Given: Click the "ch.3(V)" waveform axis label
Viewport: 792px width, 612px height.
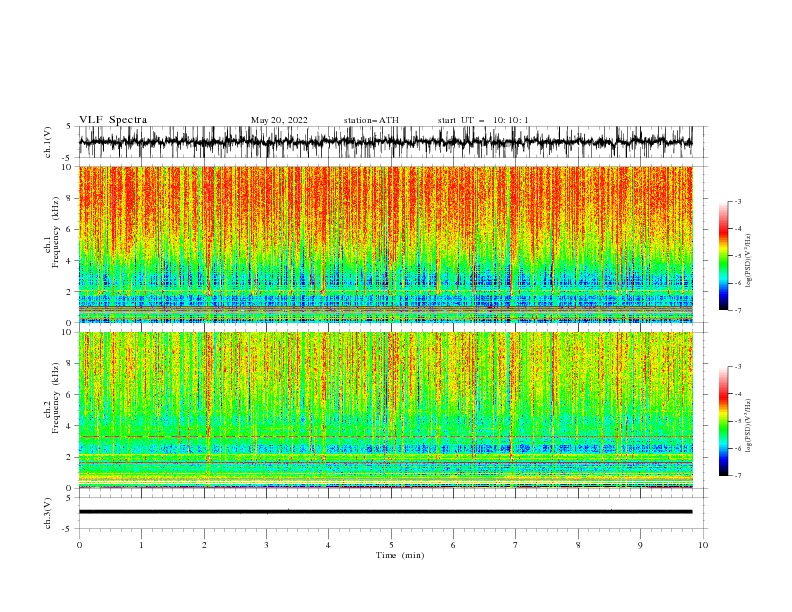Looking at the screenshot, I should [48, 513].
